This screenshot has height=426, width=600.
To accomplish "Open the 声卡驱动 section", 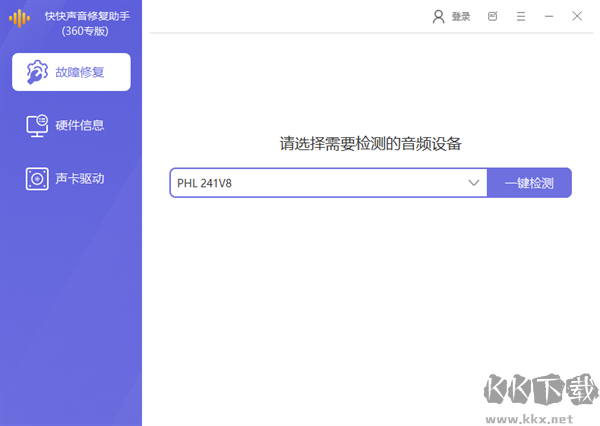I will 65,178.
